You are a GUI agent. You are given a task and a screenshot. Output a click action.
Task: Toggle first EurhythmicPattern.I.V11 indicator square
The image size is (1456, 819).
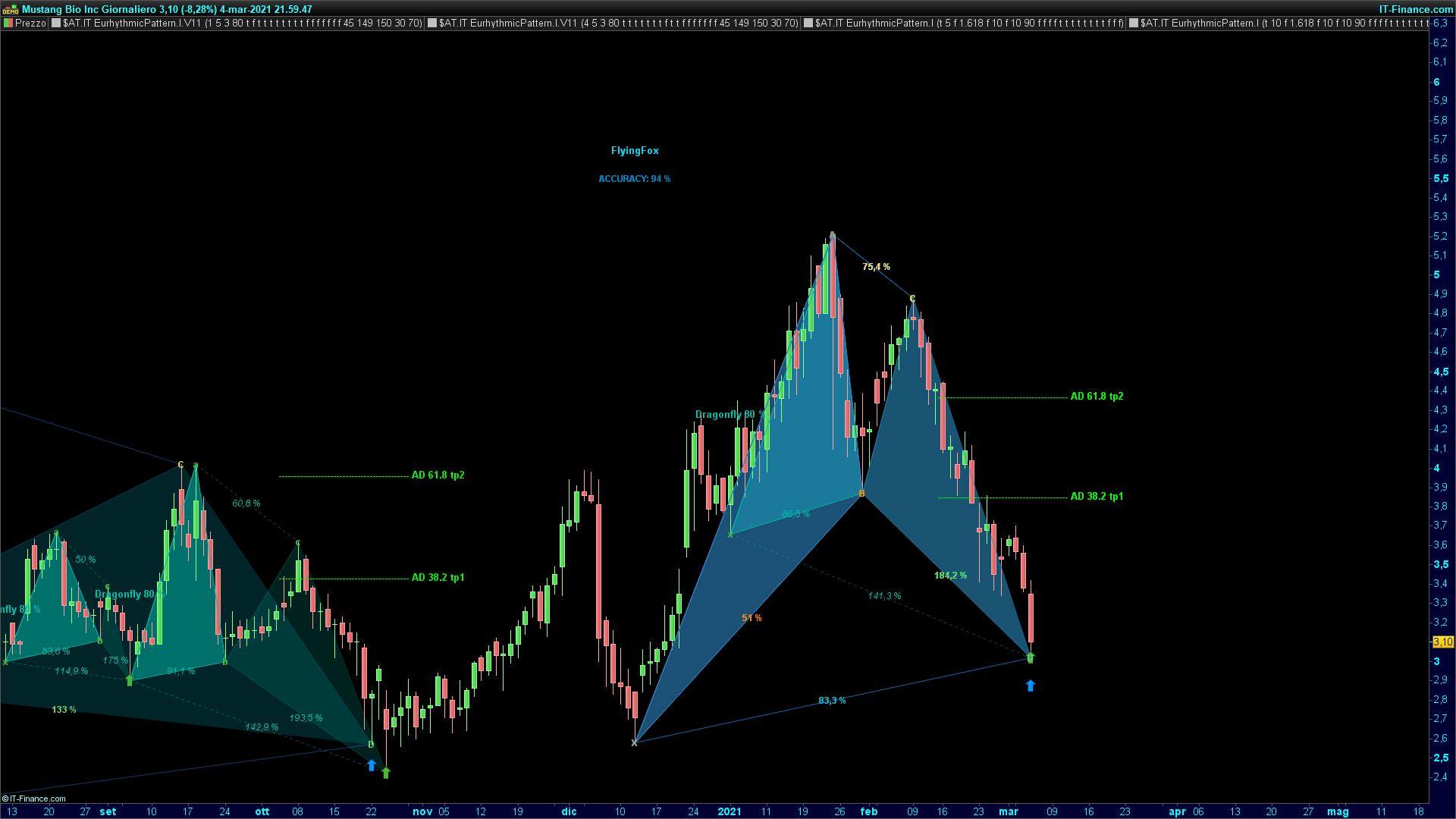pos(56,24)
